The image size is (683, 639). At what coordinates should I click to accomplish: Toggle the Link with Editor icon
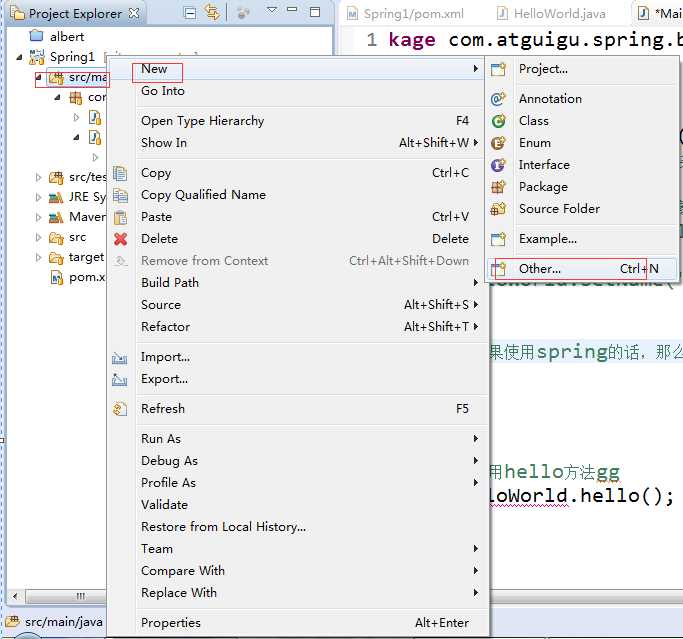(x=211, y=13)
